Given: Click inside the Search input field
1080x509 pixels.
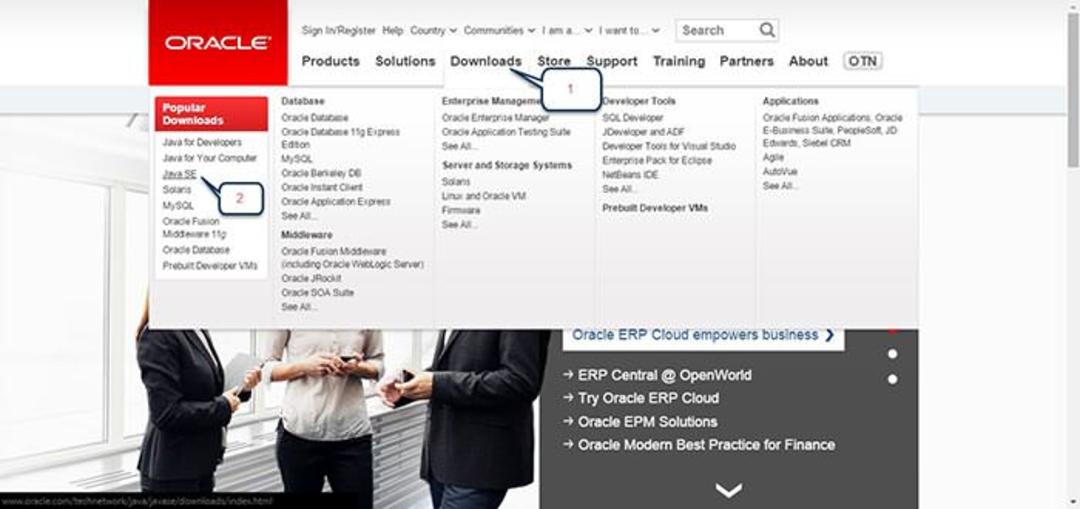Looking at the screenshot, I should [718, 30].
